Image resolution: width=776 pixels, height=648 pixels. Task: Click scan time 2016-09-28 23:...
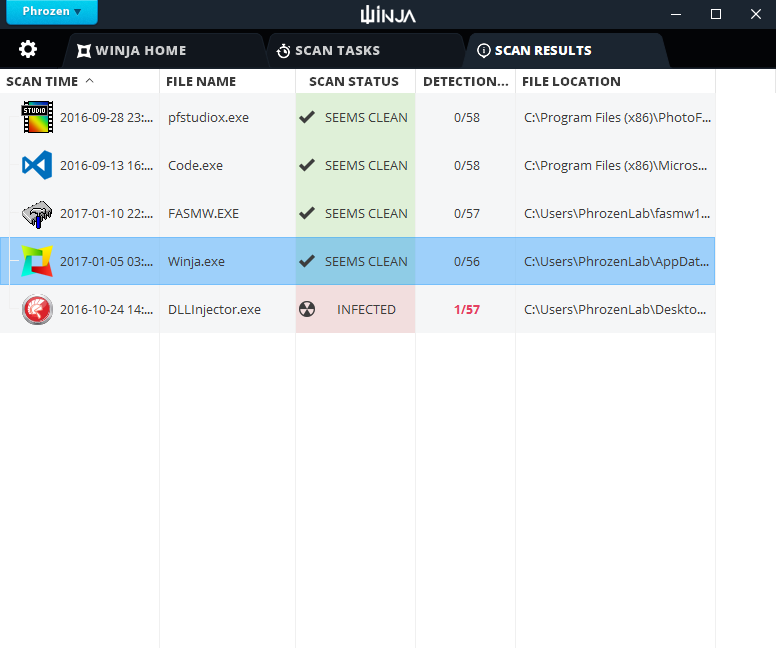coord(106,118)
